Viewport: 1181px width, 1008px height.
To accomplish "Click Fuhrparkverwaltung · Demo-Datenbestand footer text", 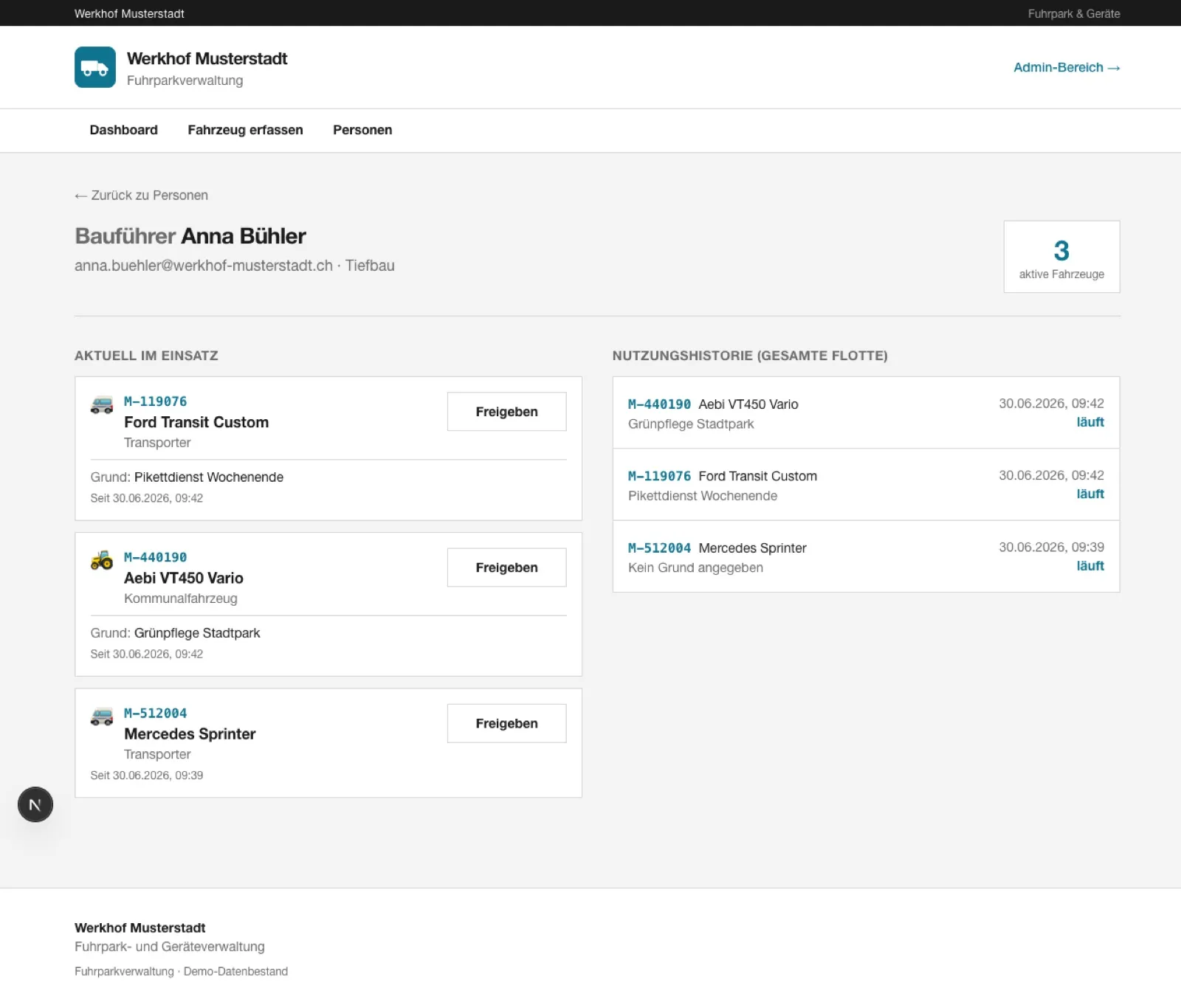I will pyautogui.click(x=181, y=971).
